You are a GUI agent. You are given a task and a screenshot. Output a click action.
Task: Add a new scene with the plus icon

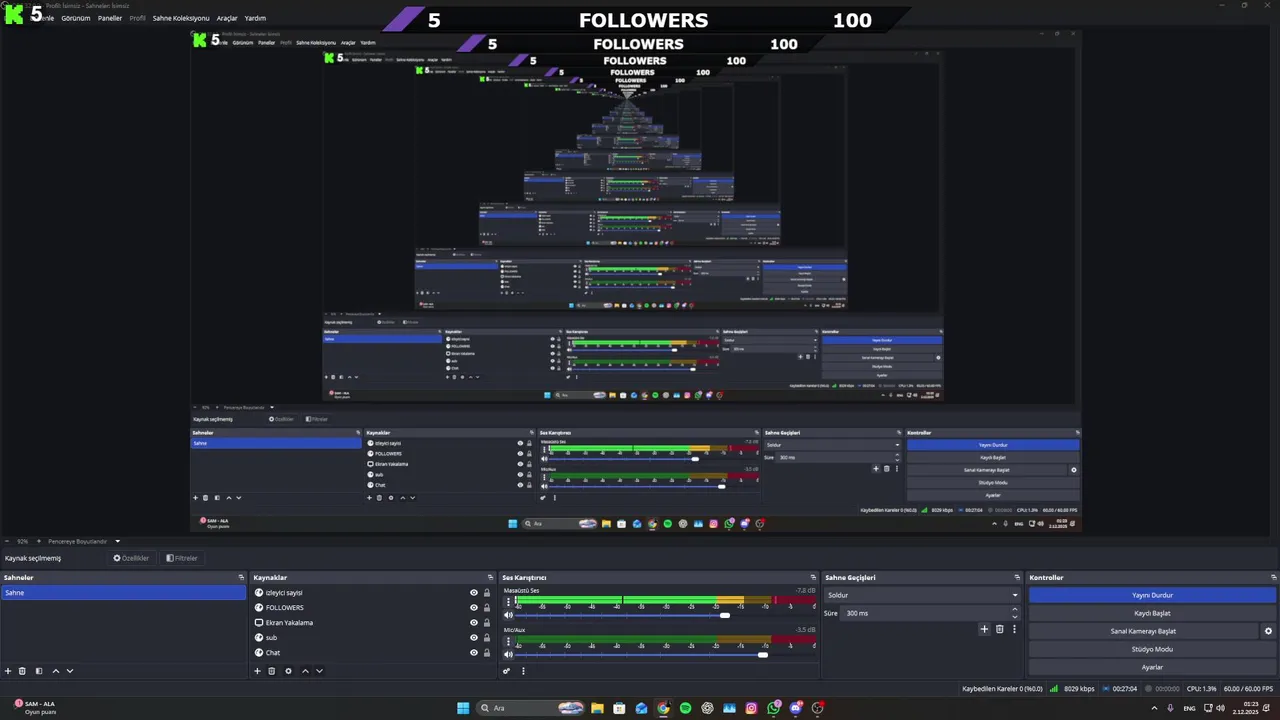pos(8,671)
